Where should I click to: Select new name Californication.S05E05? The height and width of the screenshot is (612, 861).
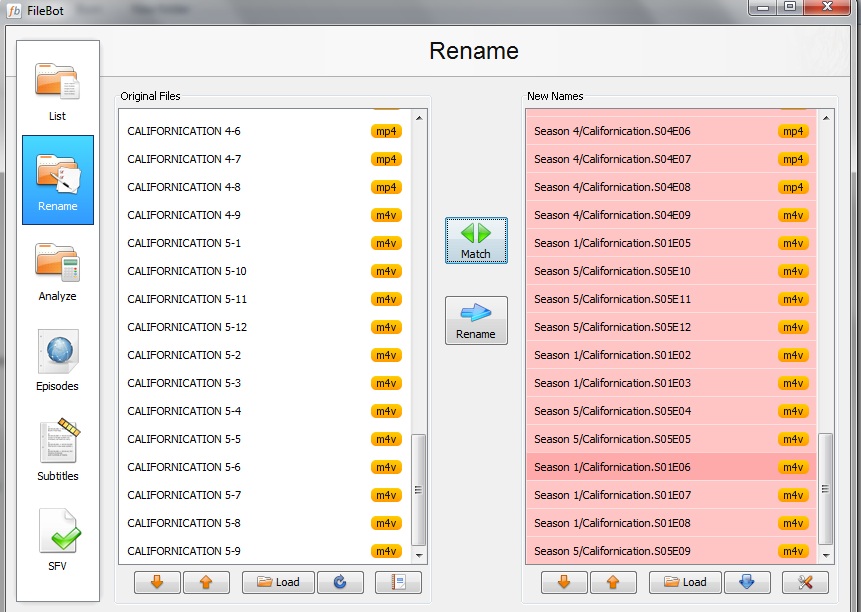(672, 439)
